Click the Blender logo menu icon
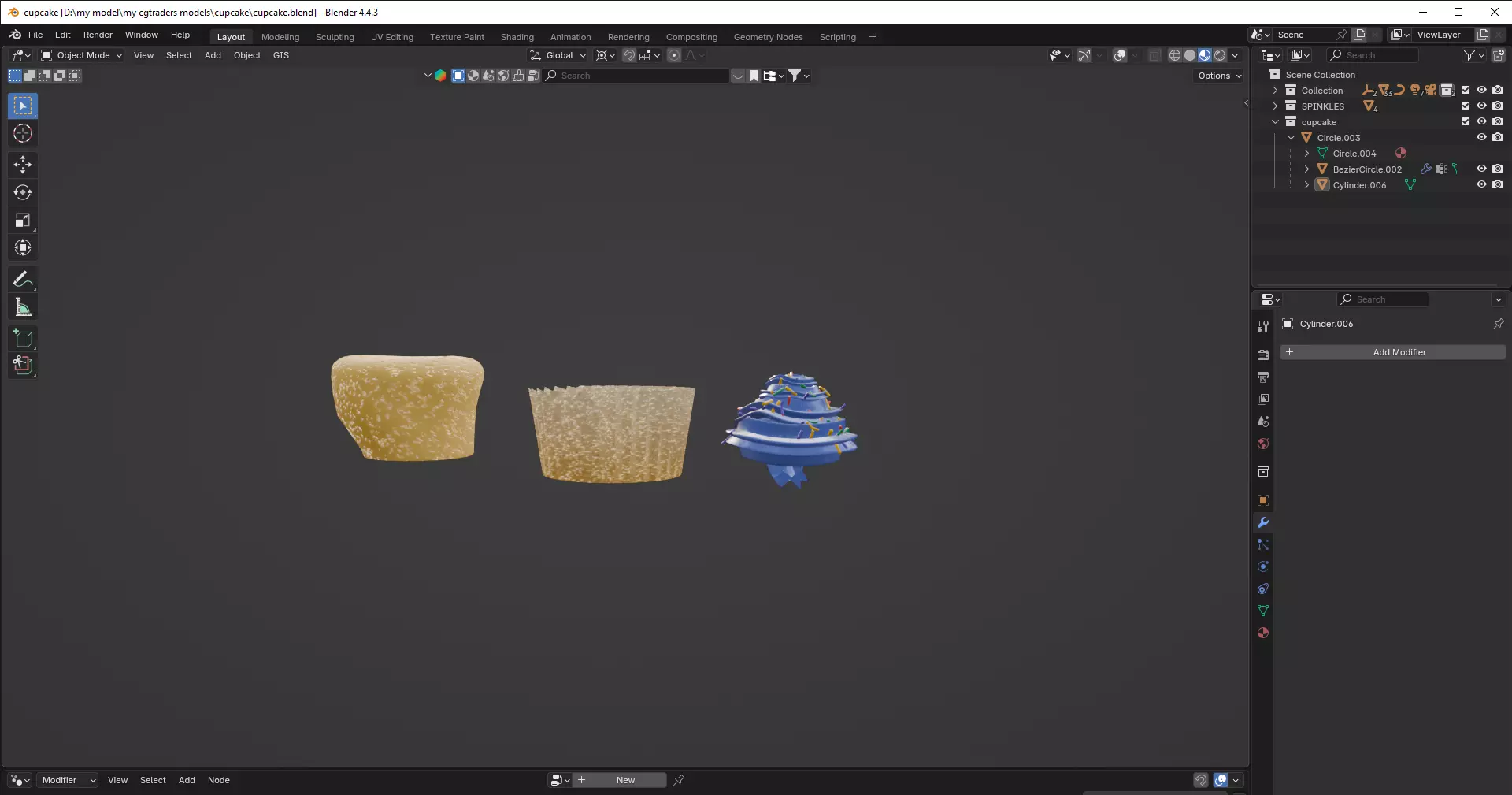The width and height of the screenshot is (1512, 795). [15, 35]
